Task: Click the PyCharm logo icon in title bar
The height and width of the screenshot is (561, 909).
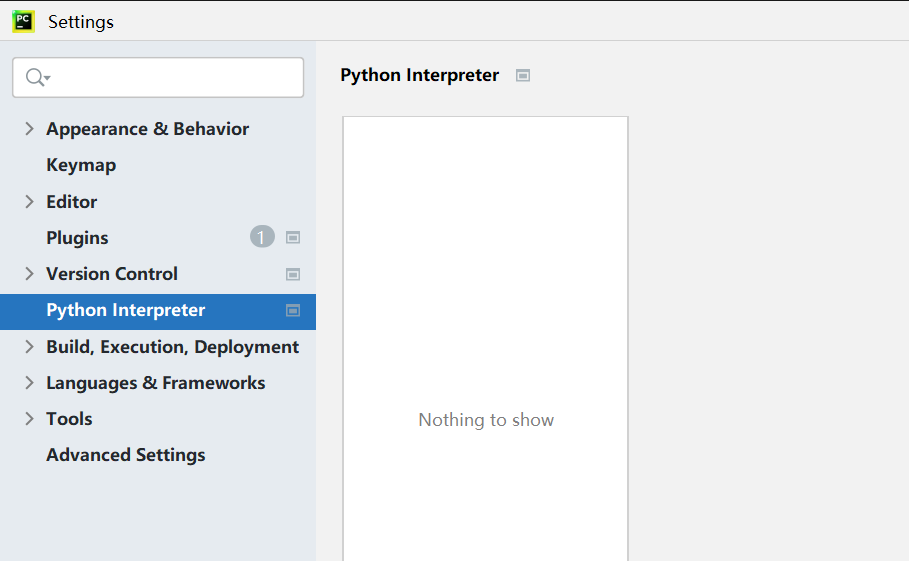Action: coord(23,21)
